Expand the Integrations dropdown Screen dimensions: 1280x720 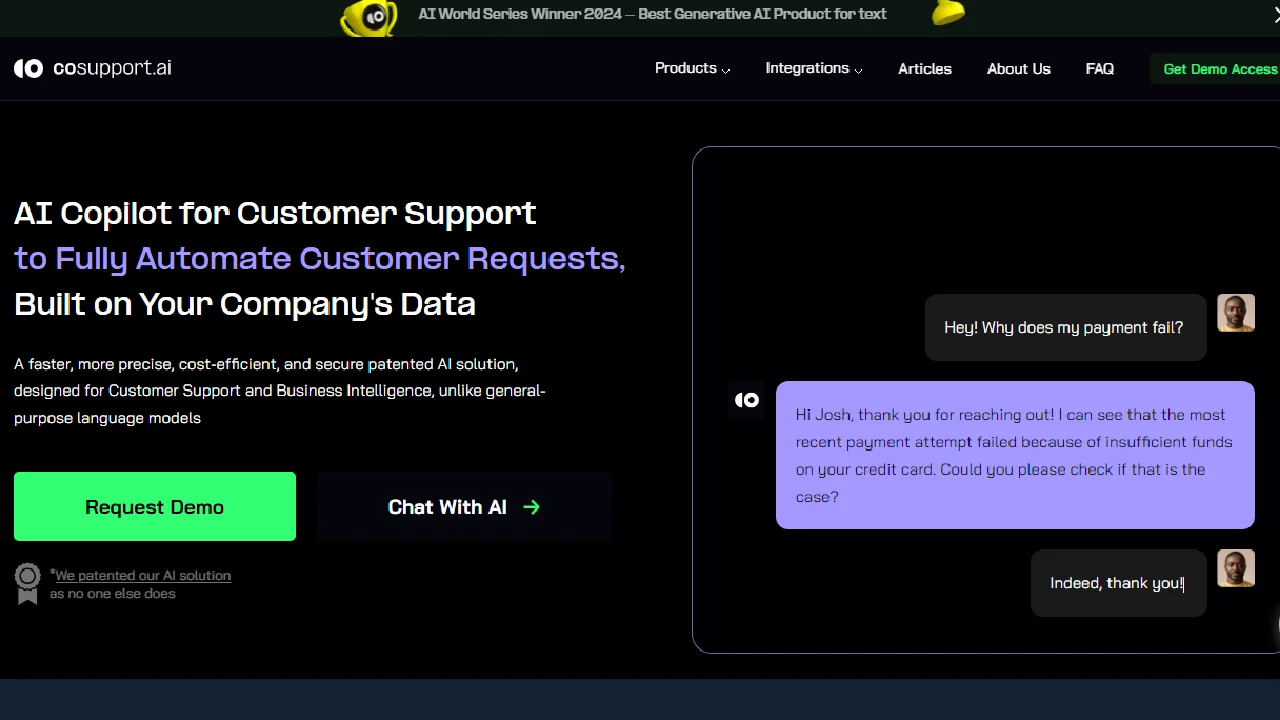[807, 68]
